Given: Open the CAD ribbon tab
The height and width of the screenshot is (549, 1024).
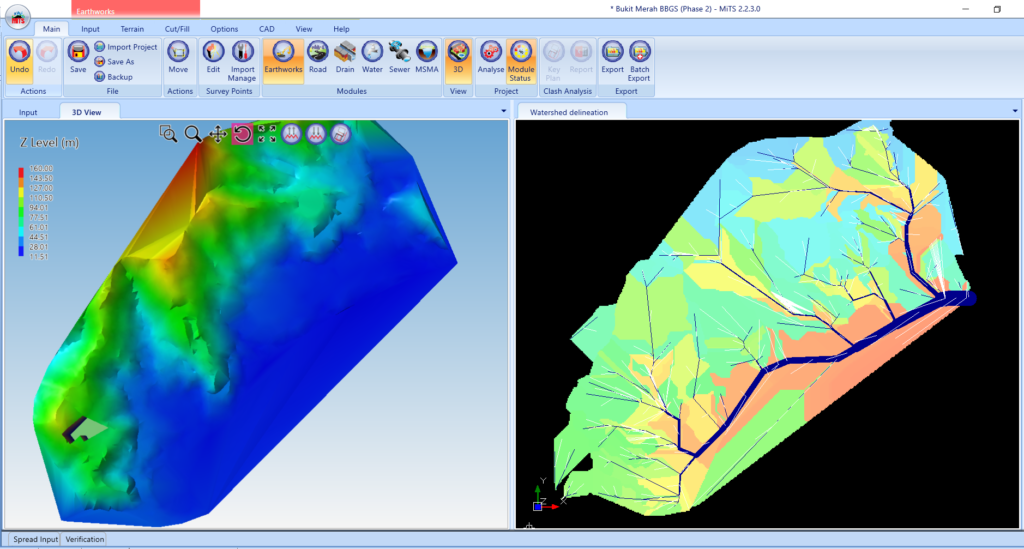Looking at the screenshot, I should [266, 29].
